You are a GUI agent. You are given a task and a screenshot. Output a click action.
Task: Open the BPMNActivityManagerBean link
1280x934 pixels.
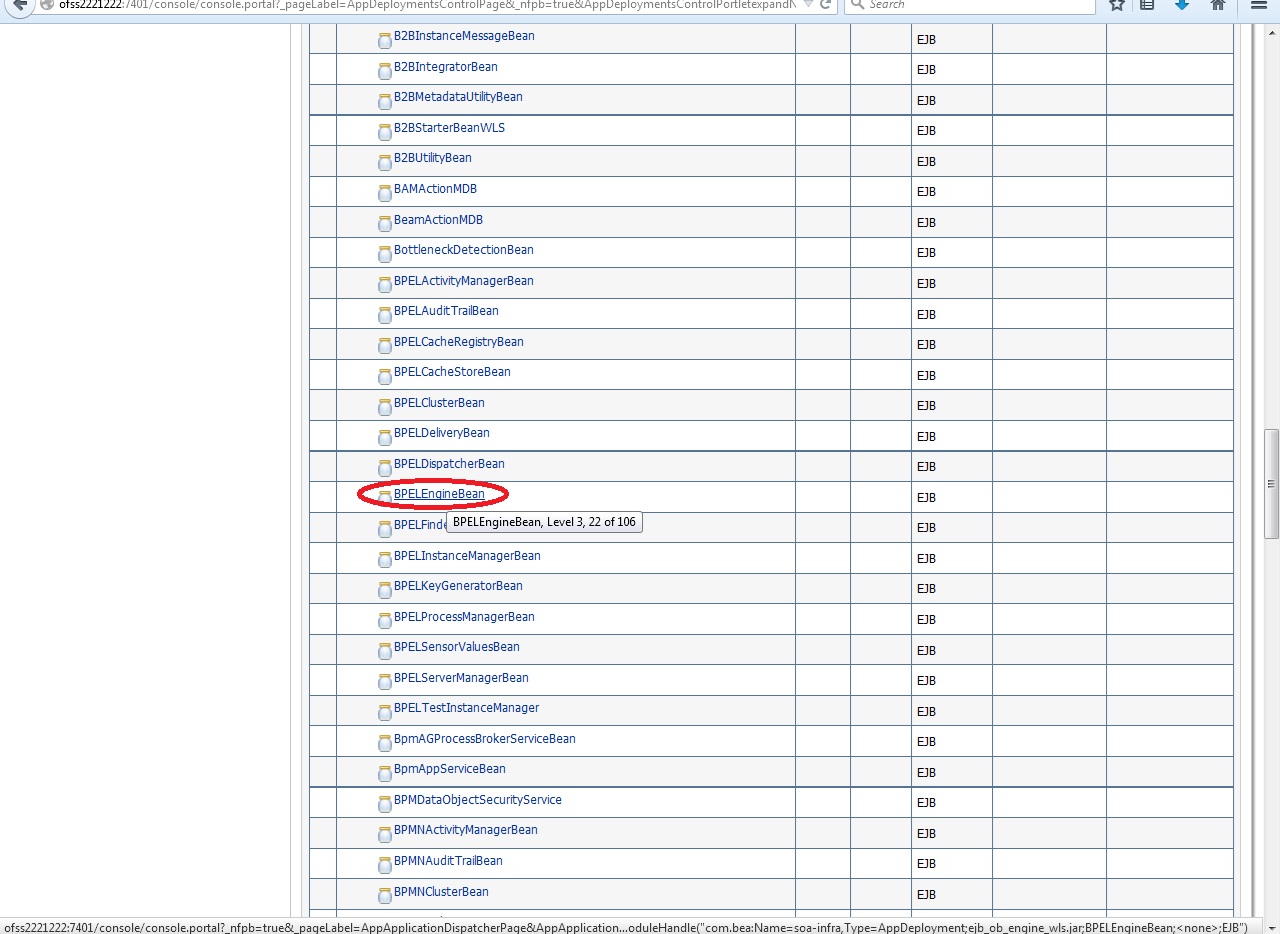click(466, 830)
